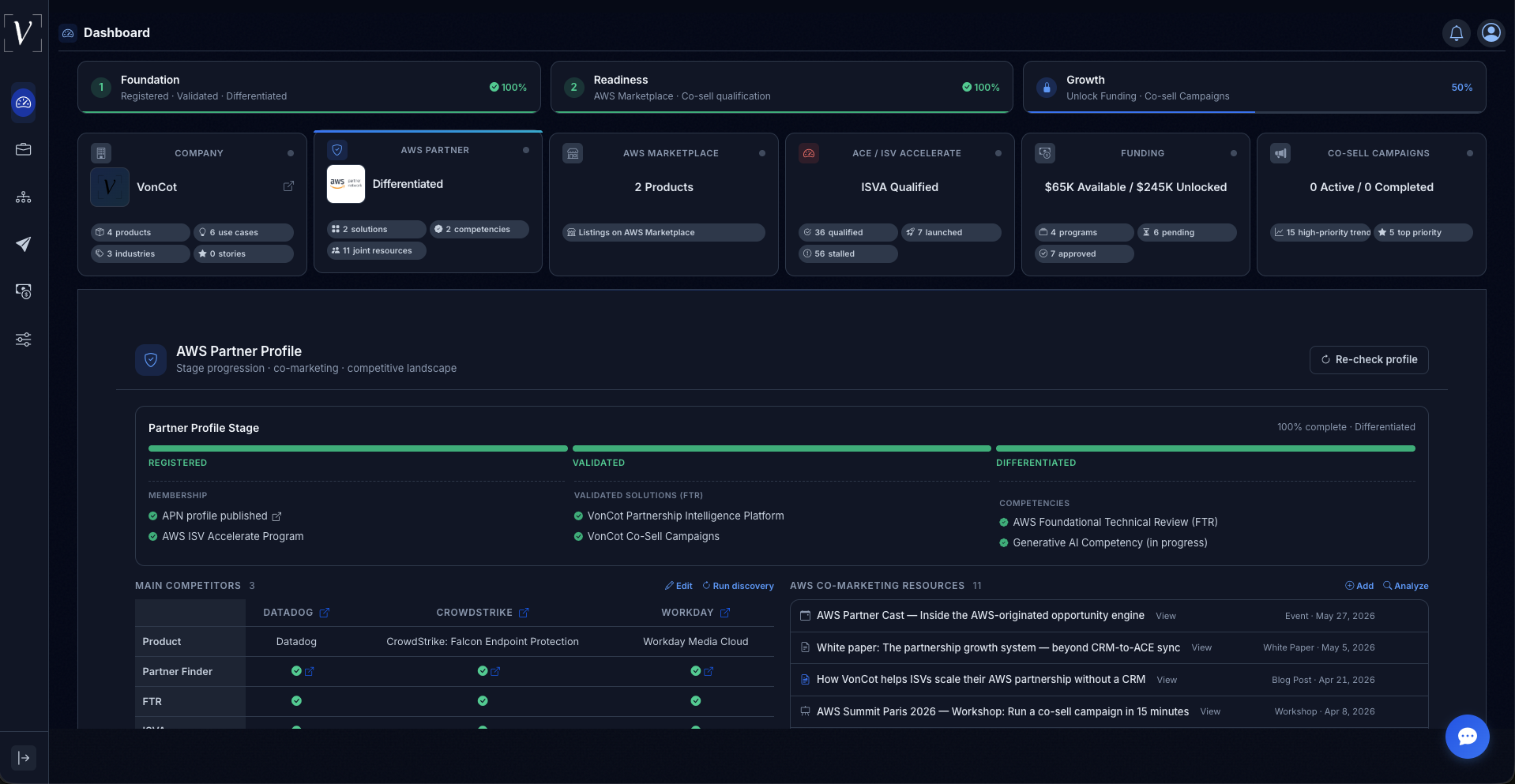Click the Funding card icon

[x=1045, y=153]
